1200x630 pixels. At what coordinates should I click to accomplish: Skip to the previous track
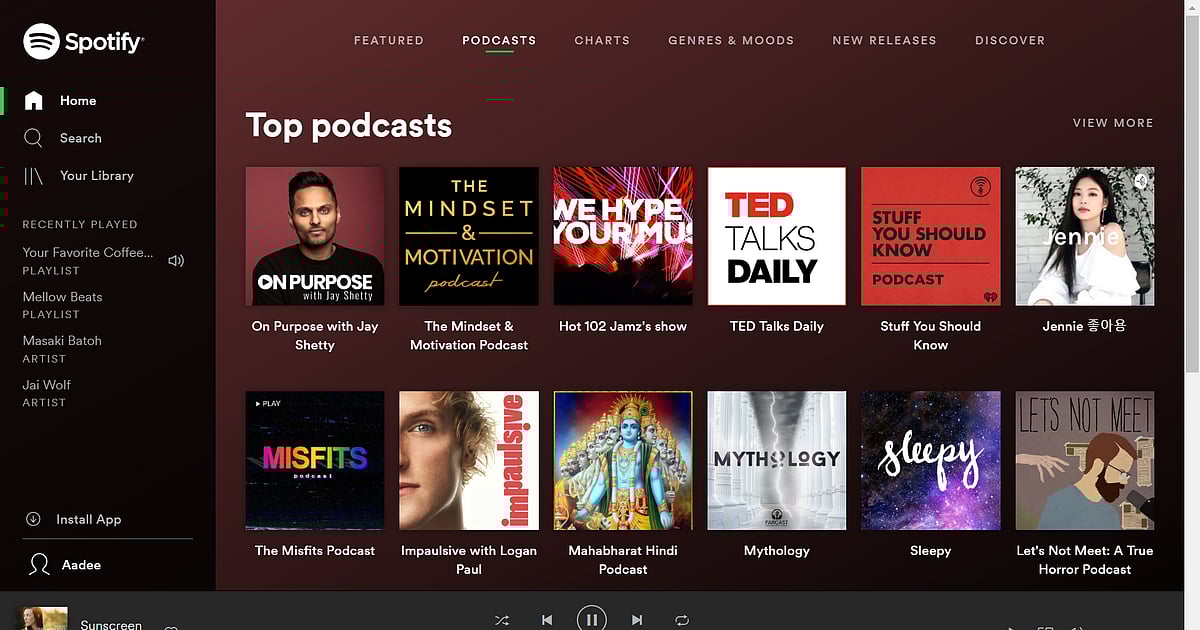(x=547, y=620)
